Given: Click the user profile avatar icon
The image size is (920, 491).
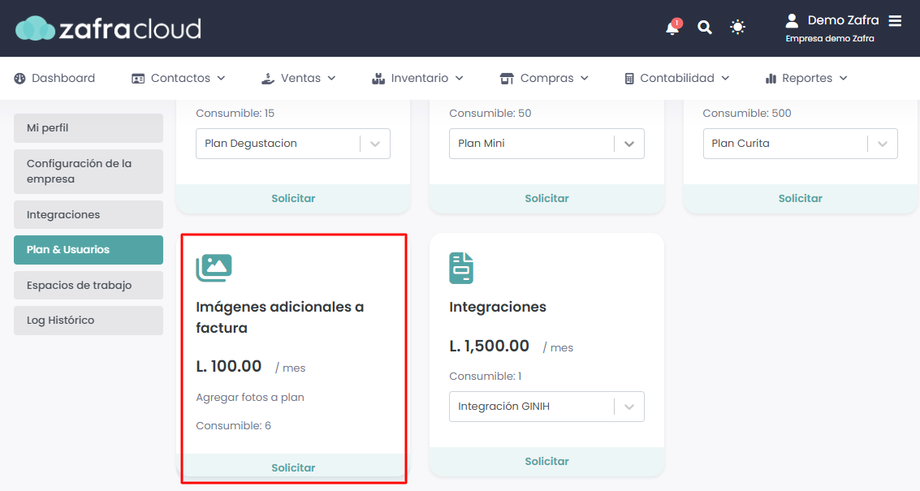Looking at the screenshot, I should tap(792, 21).
